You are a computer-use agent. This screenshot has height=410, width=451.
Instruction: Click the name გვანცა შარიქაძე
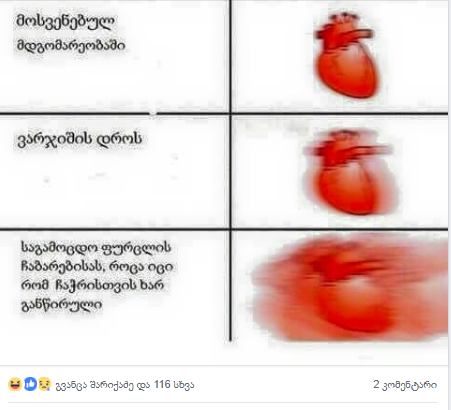click(x=94, y=385)
